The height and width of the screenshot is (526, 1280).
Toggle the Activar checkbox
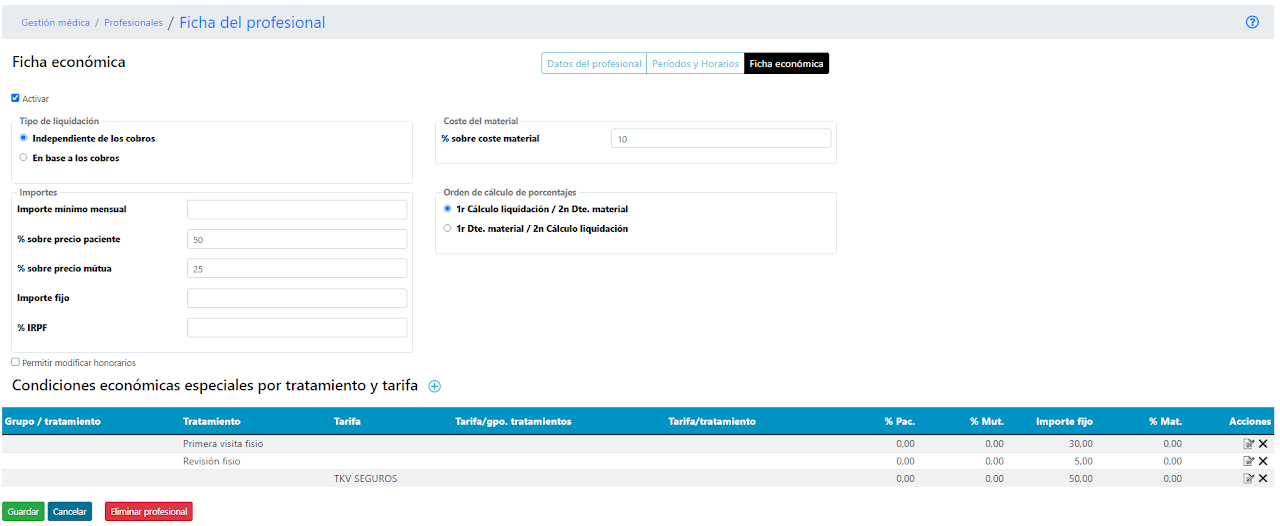15,98
